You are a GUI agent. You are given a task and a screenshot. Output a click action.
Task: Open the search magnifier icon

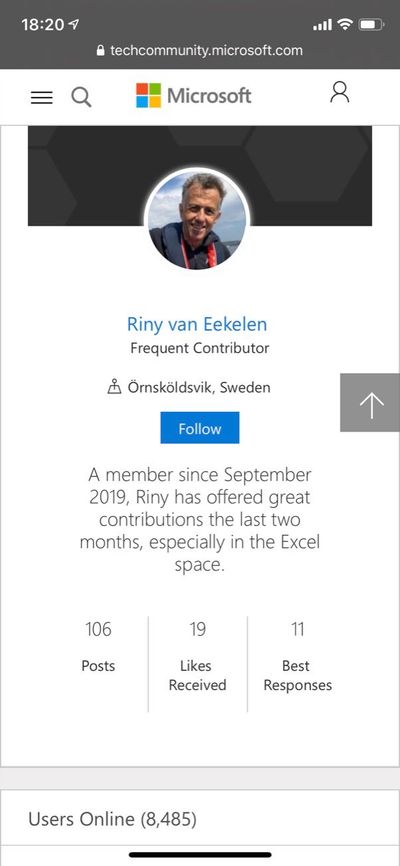(x=81, y=97)
